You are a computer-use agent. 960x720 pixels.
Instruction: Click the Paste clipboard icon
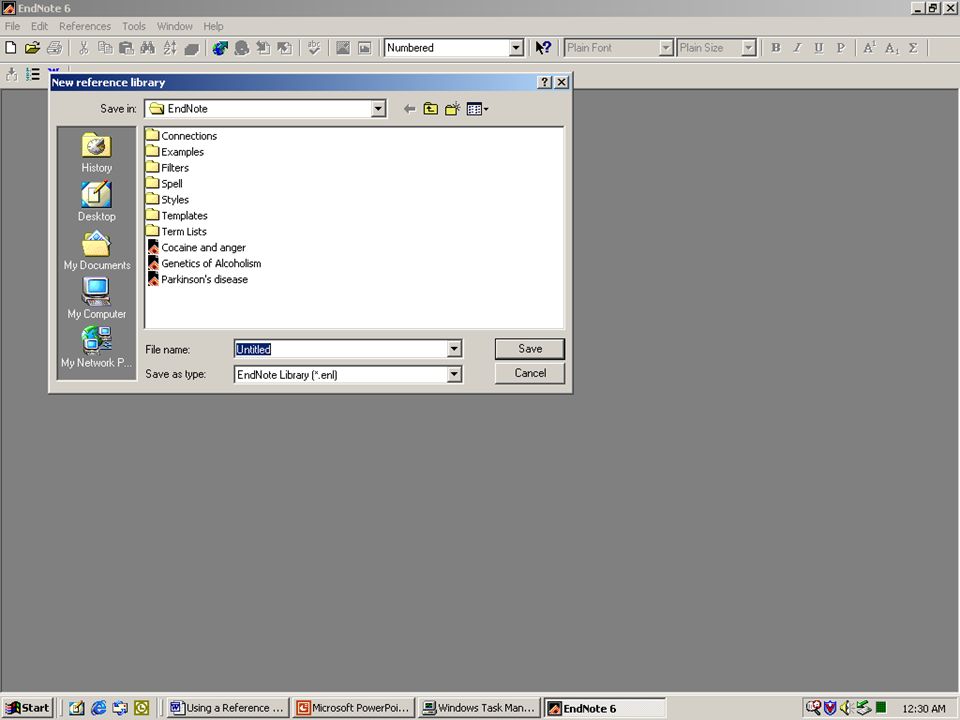pos(126,48)
